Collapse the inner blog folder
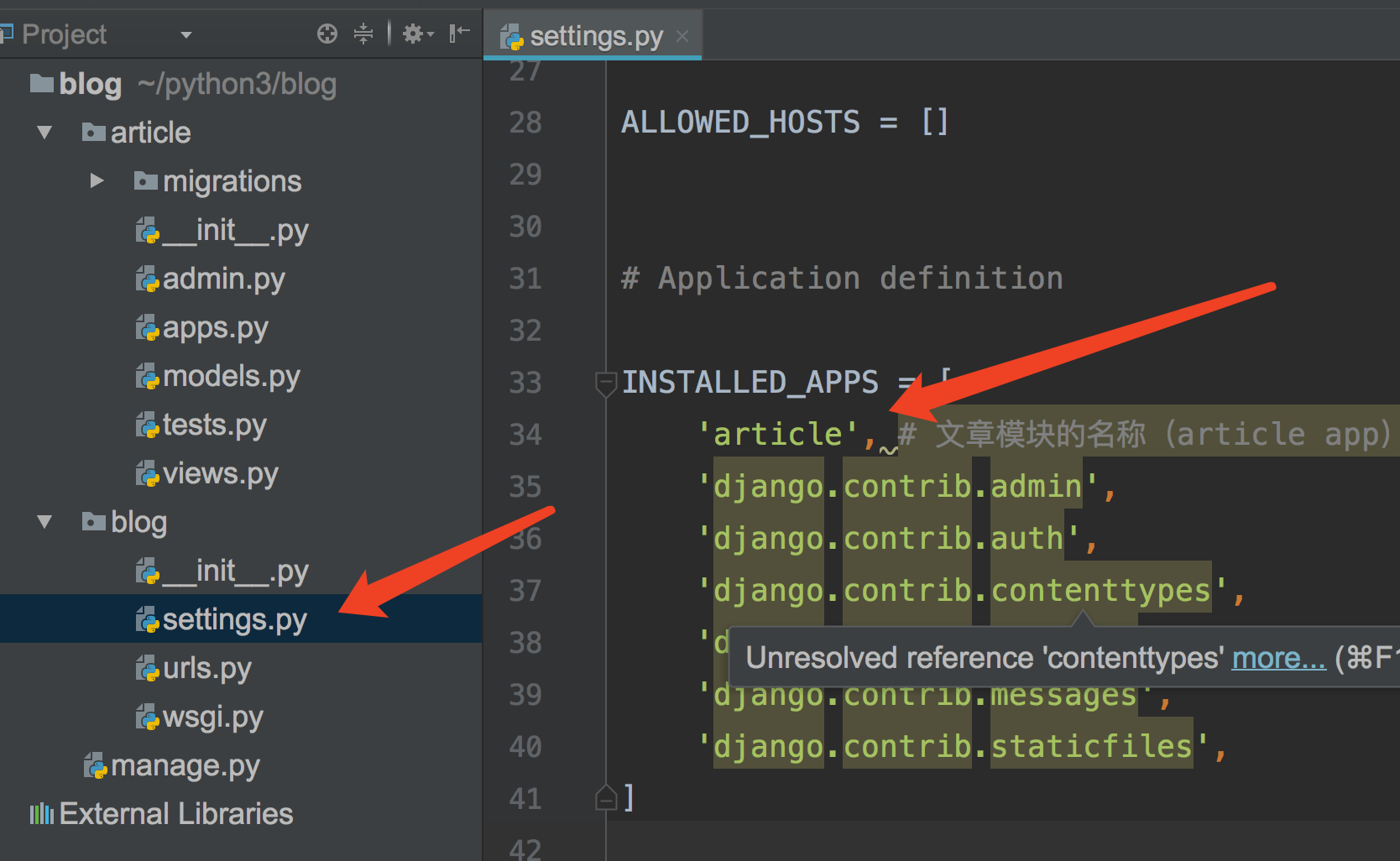The image size is (1400, 861). tap(45, 522)
